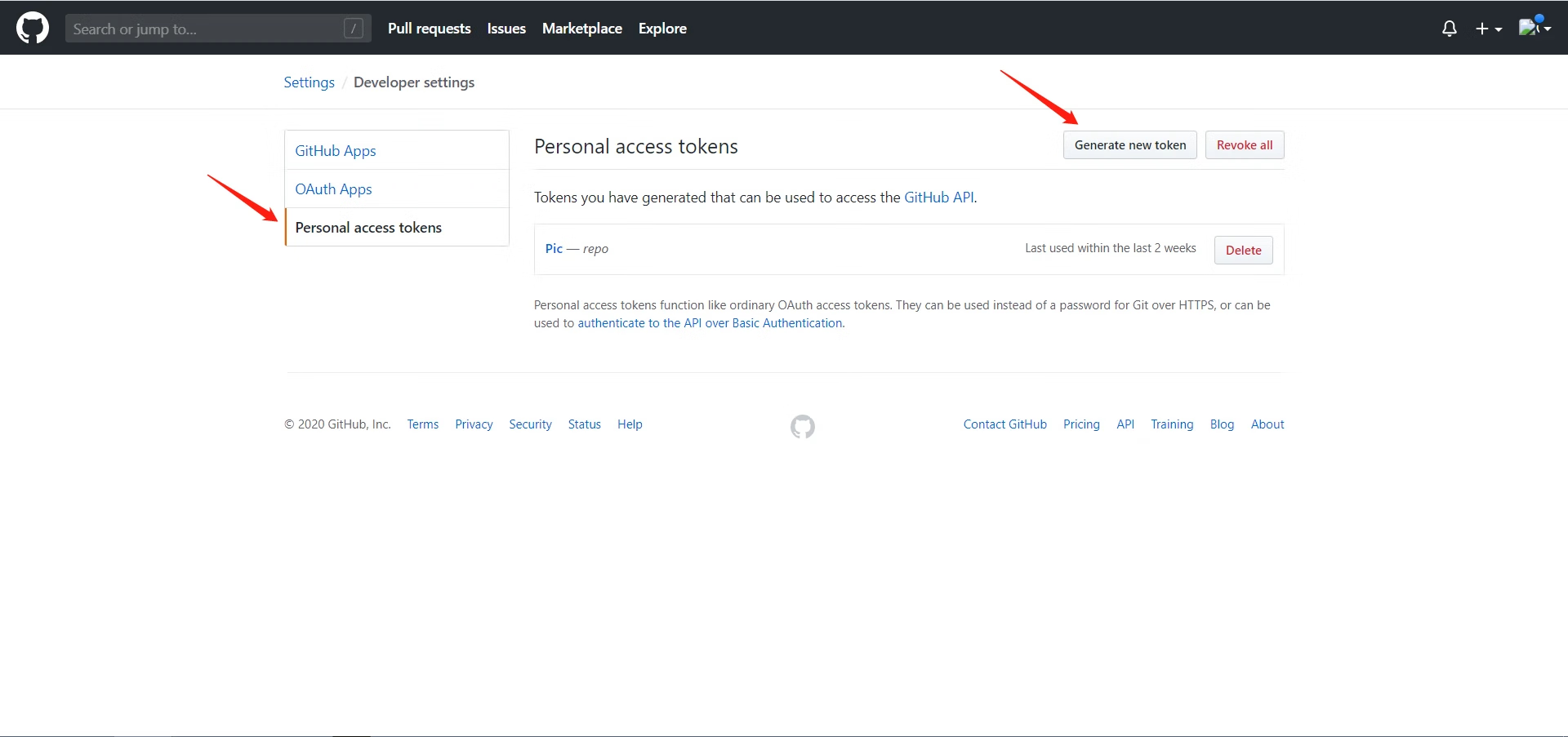
Task: Click the Revoke all button
Action: pyautogui.click(x=1245, y=145)
